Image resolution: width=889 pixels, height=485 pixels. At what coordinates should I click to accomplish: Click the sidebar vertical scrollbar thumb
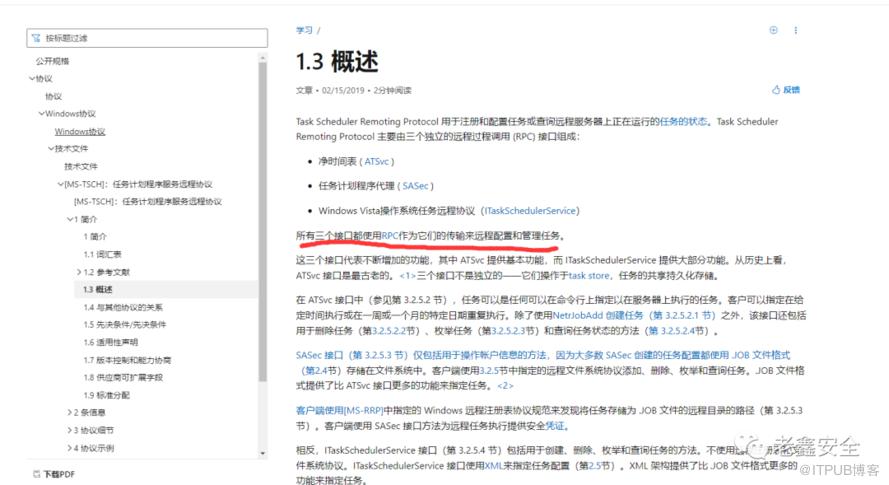(263, 221)
